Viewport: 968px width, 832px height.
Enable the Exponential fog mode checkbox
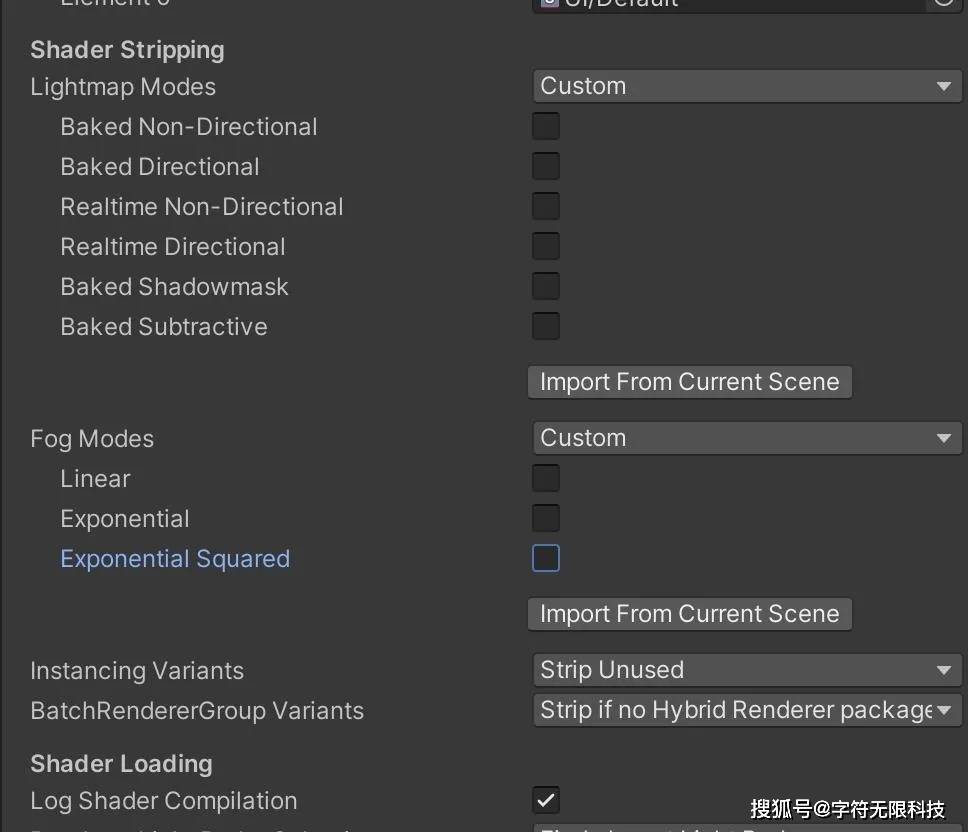(545, 518)
